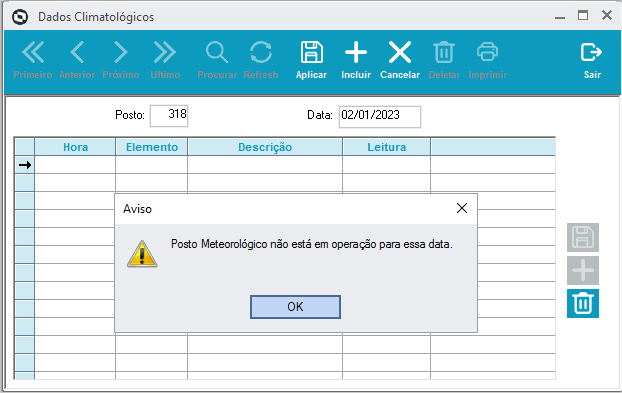Click the Anterior navigation arrow

pos(77,60)
